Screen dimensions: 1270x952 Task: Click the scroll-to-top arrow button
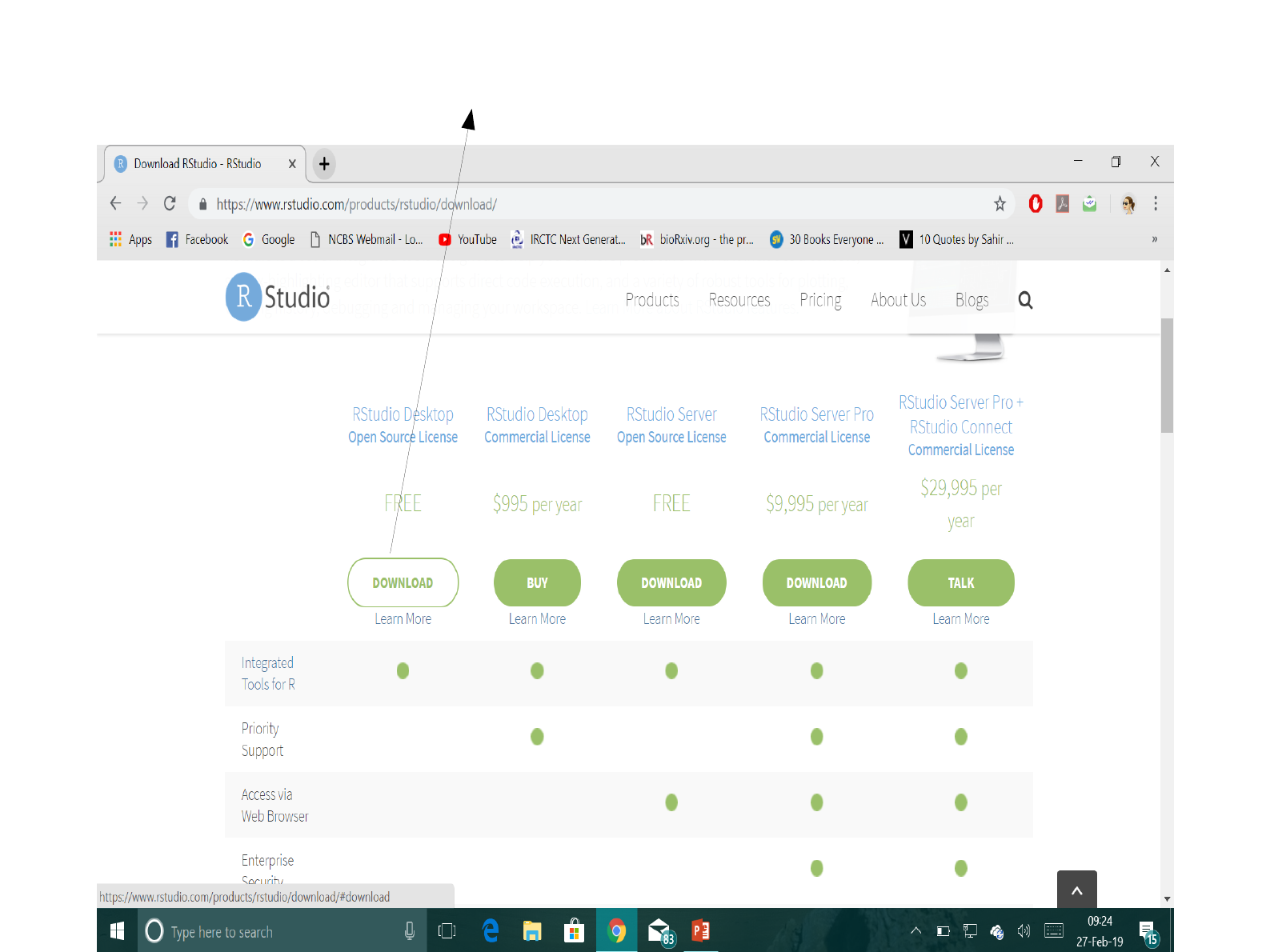tap(1077, 890)
